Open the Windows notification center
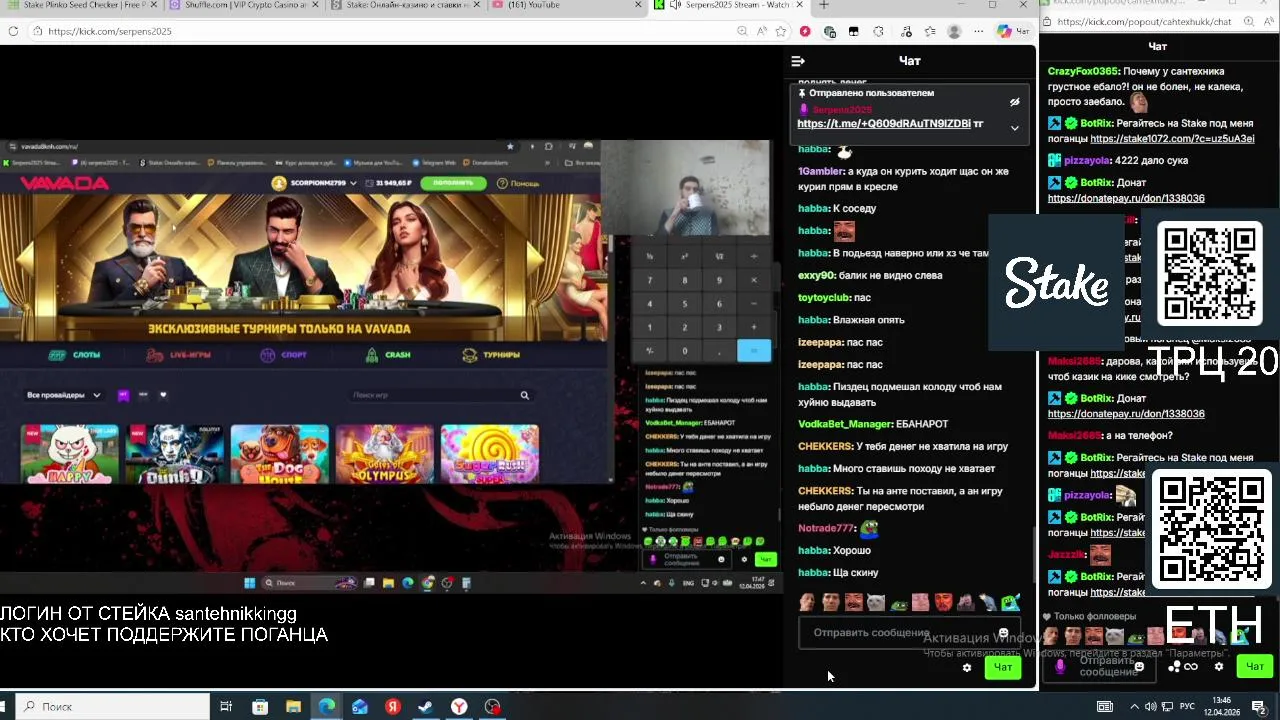1280x720 pixels. point(1259,707)
